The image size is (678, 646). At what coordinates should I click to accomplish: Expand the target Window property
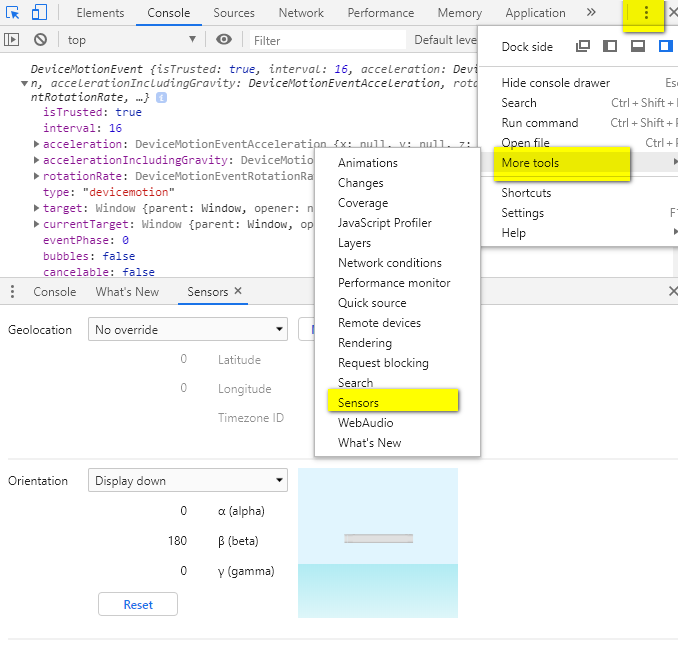coord(36,208)
